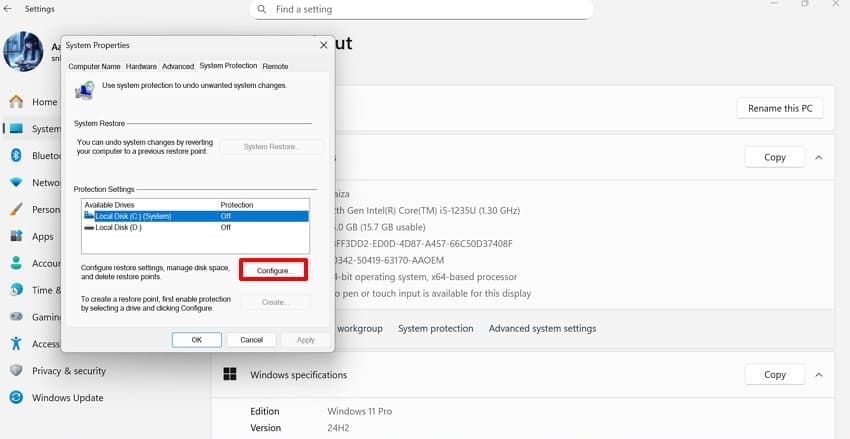Click the Settings back arrow
This screenshot has width=850, height=439.
pos(8,9)
